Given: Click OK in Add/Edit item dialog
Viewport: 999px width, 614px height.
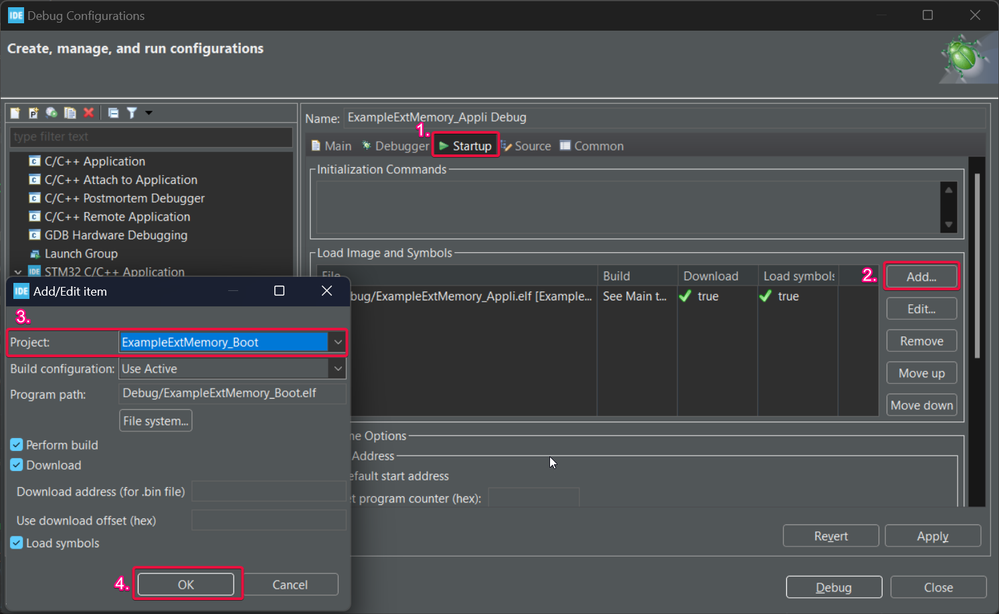Looking at the screenshot, I should [186, 584].
